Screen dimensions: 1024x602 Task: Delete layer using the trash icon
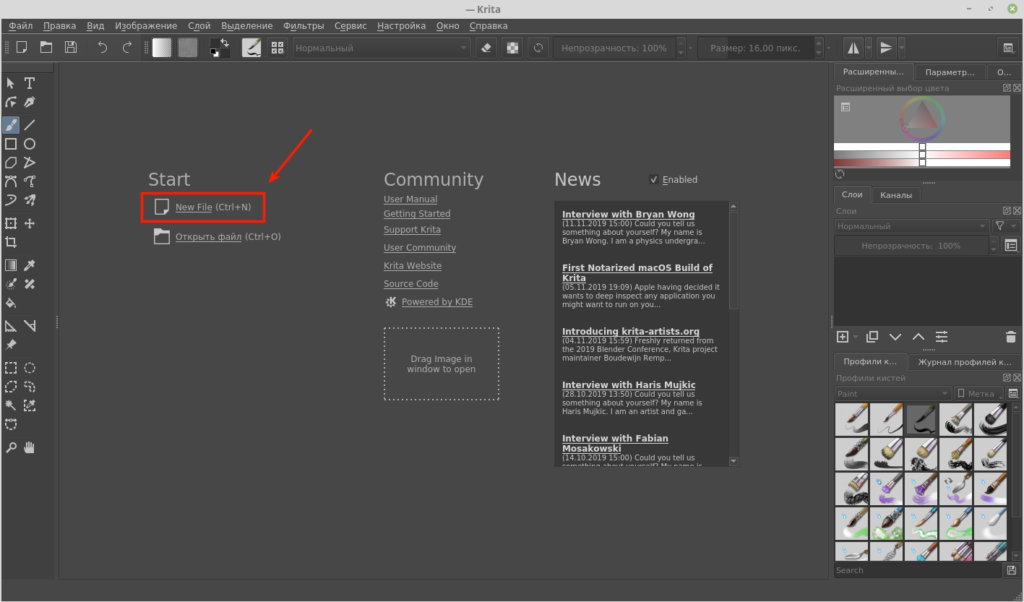click(x=1010, y=337)
